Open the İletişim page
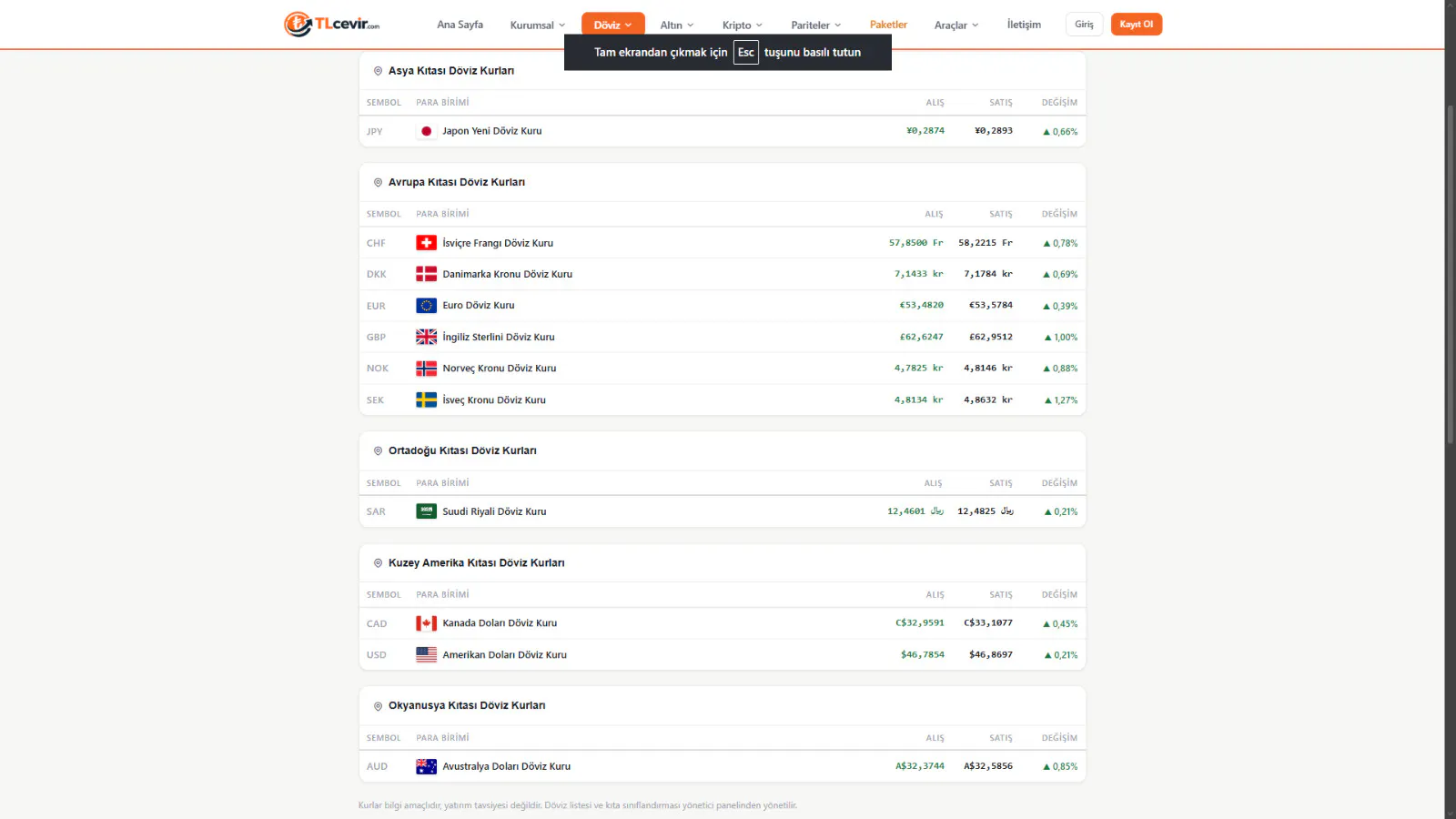The height and width of the screenshot is (819, 1456). pyautogui.click(x=1024, y=25)
